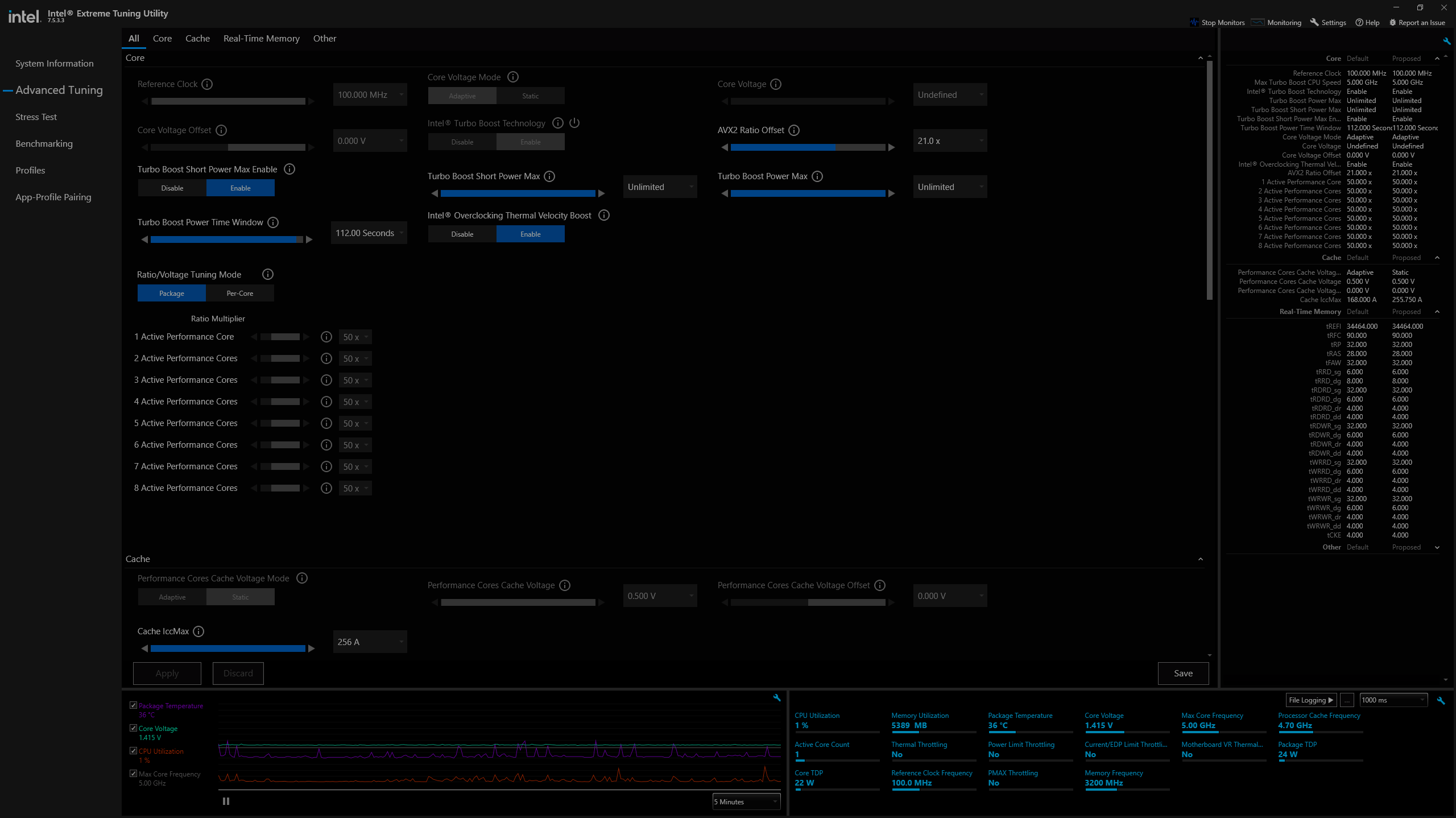Image resolution: width=1456 pixels, height=818 pixels.
Task: Open Report an Issue bug icon
Action: (x=1393, y=23)
